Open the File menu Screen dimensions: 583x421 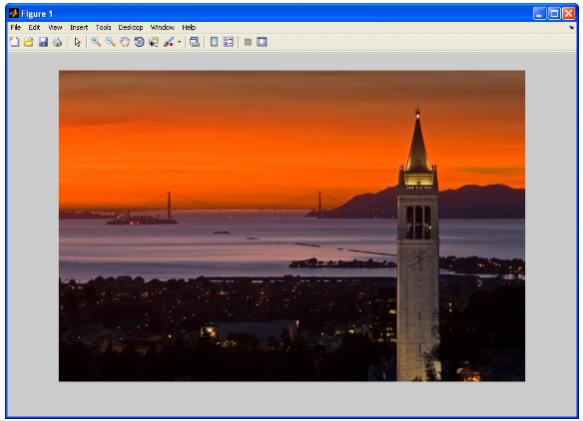tap(16, 28)
